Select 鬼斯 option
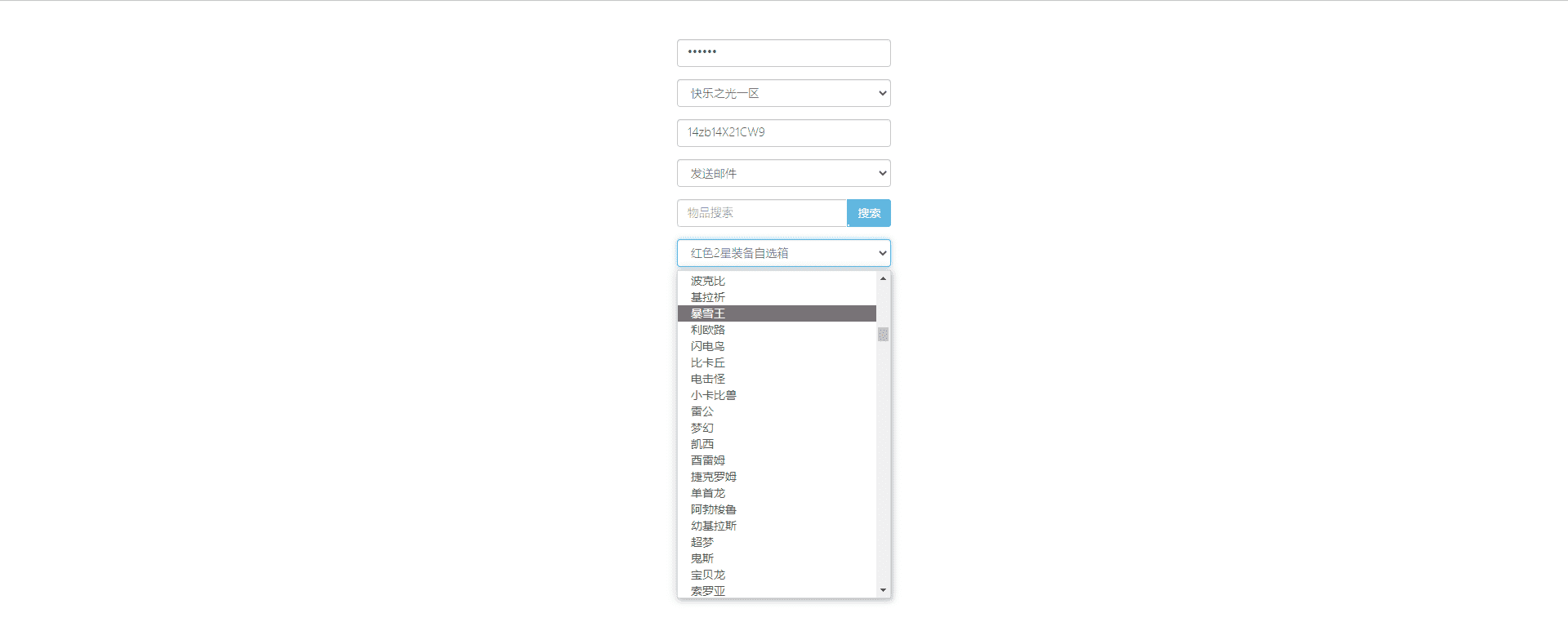1568x622 pixels. (777, 558)
